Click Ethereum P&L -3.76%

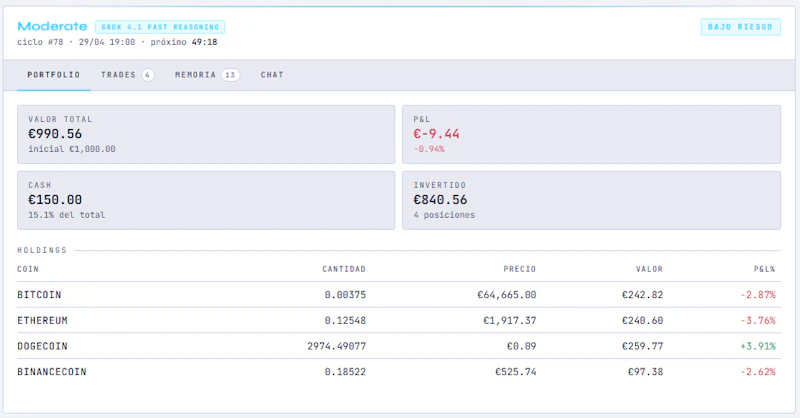pos(758,321)
